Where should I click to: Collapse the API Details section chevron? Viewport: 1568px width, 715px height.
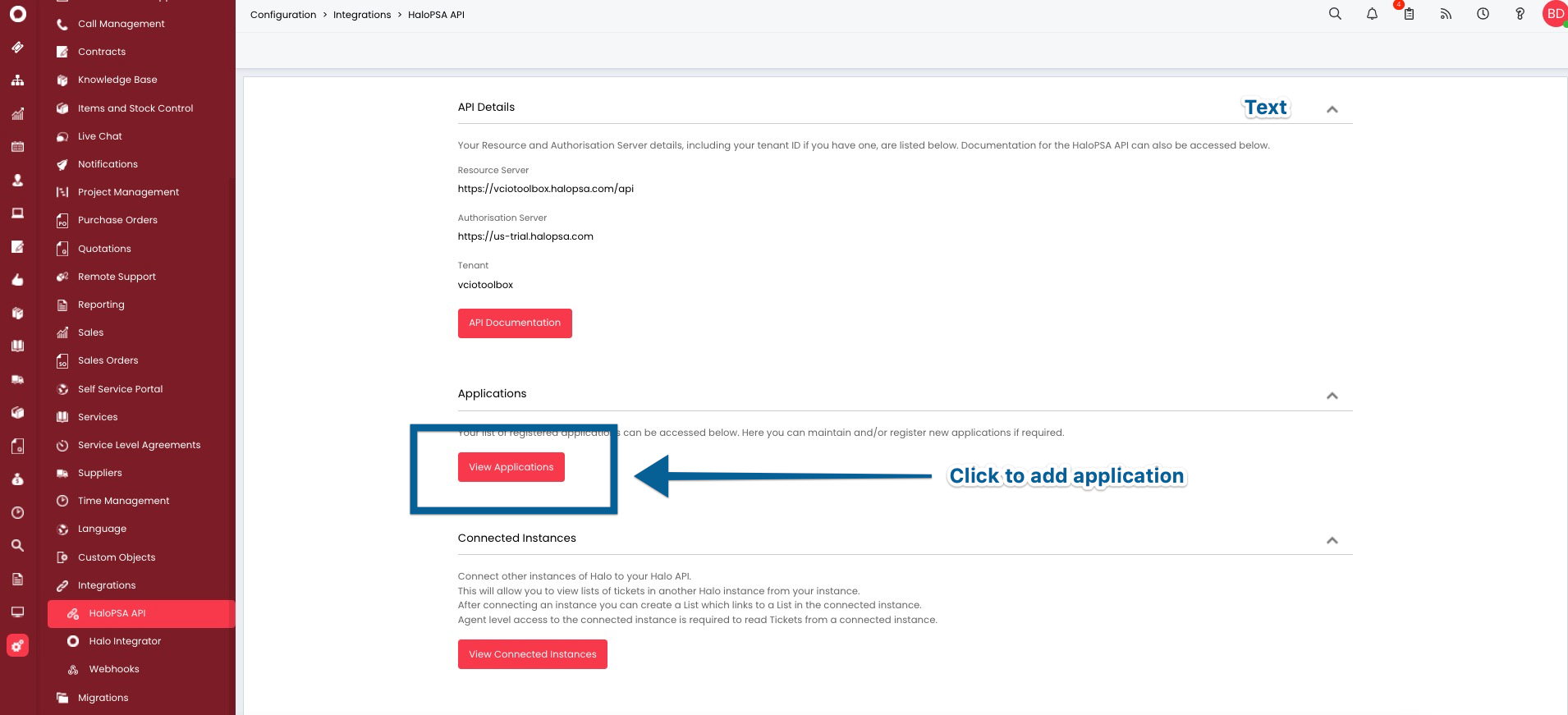click(x=1332, y=109)
